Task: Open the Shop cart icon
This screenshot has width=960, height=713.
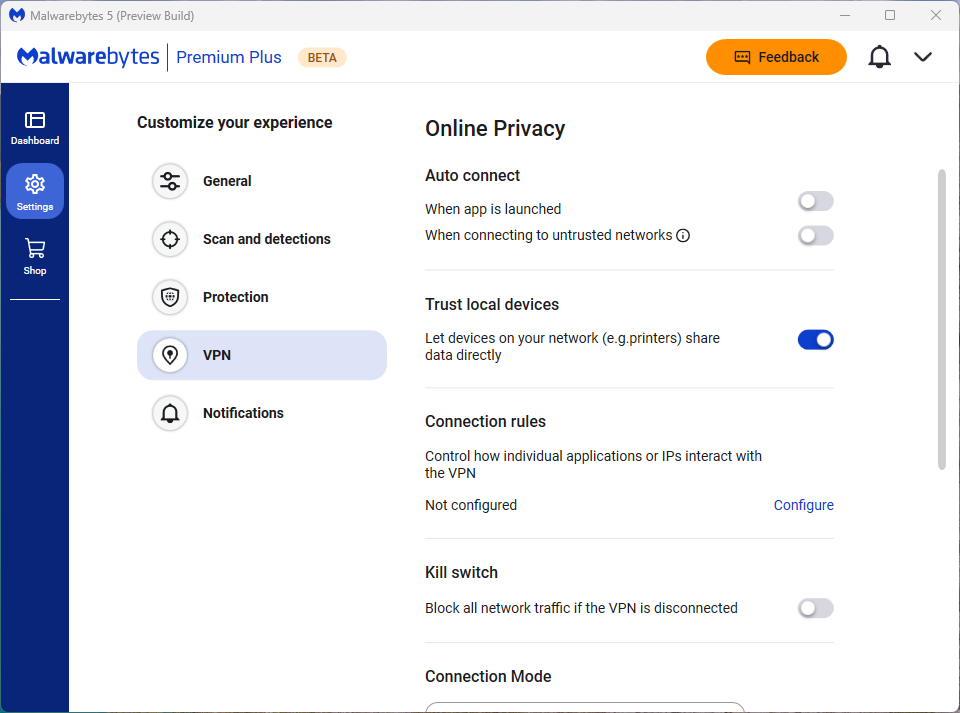Action: [x=35, y=256]
